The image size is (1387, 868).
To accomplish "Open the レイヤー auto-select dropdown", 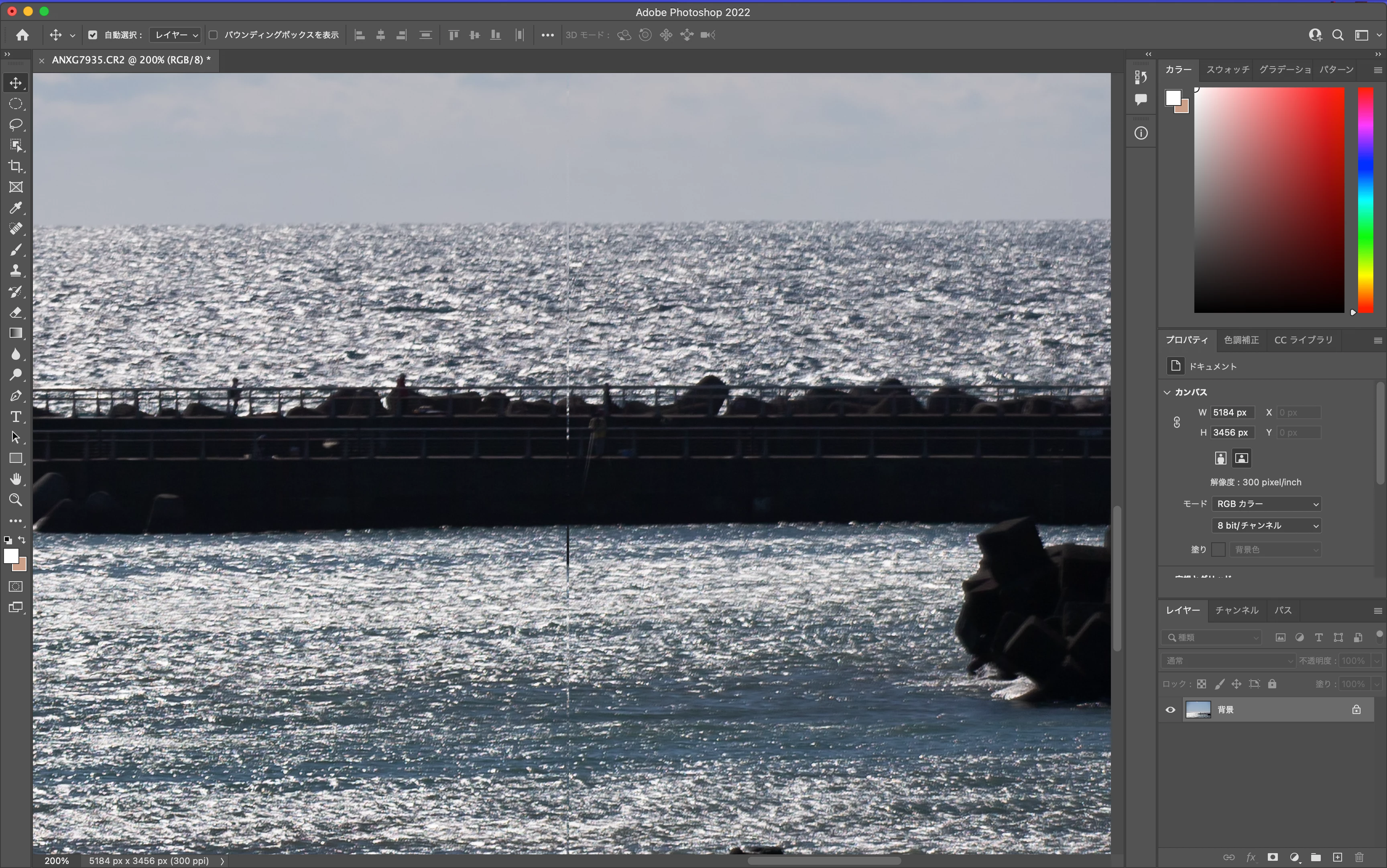I will click(x=175, y=35).
